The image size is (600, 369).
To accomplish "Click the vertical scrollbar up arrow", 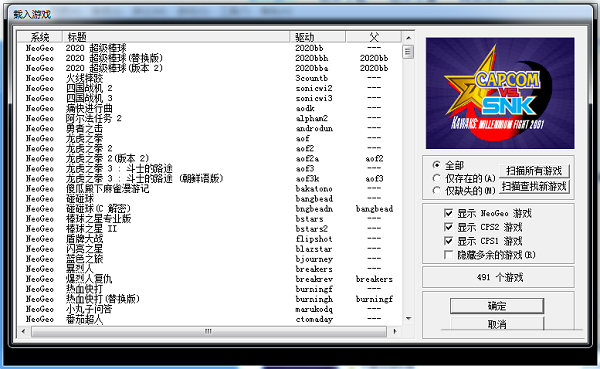I will pyautogui.click(x=408, y=38).
